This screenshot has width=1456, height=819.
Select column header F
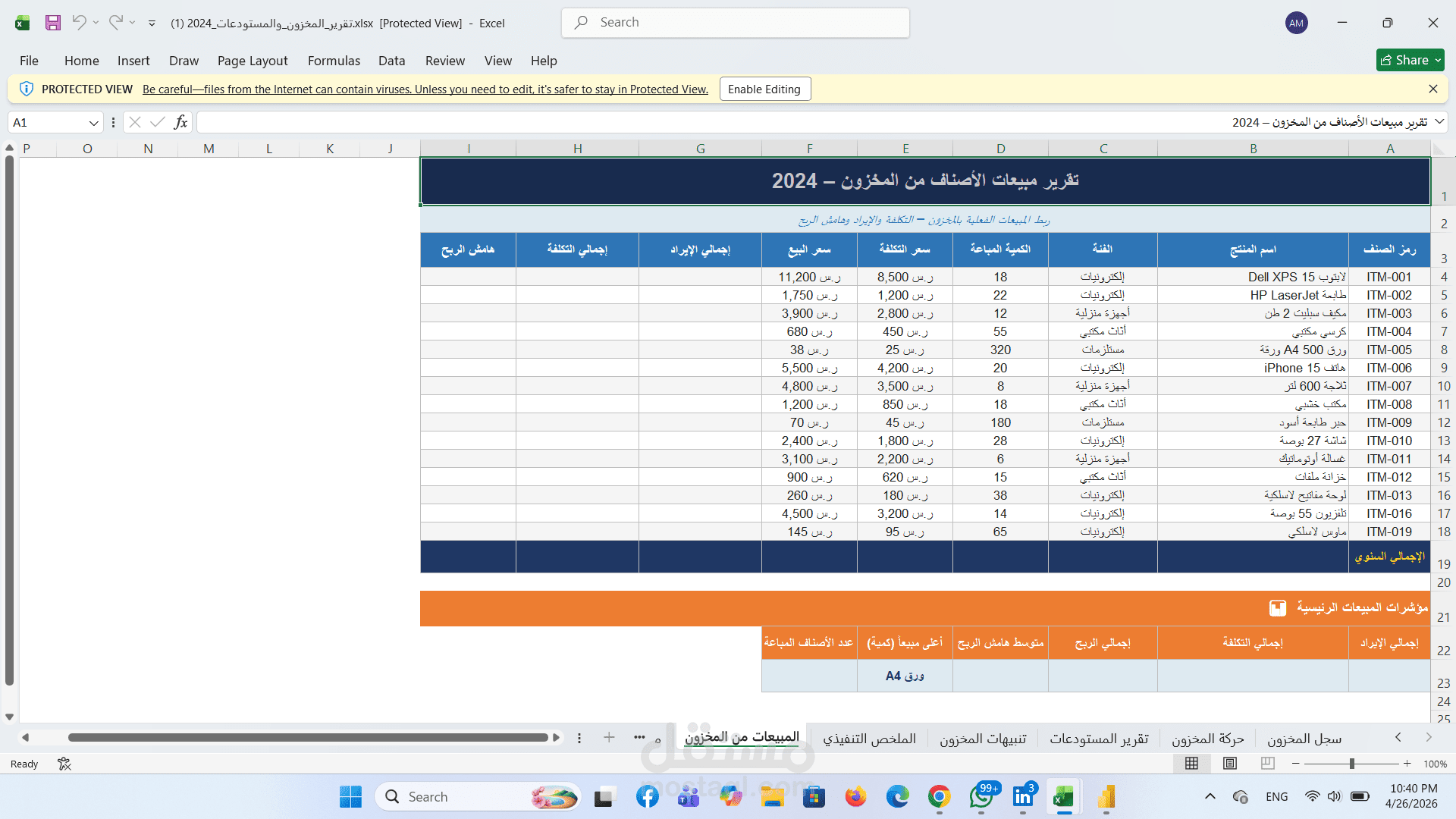tap(809, 149)
